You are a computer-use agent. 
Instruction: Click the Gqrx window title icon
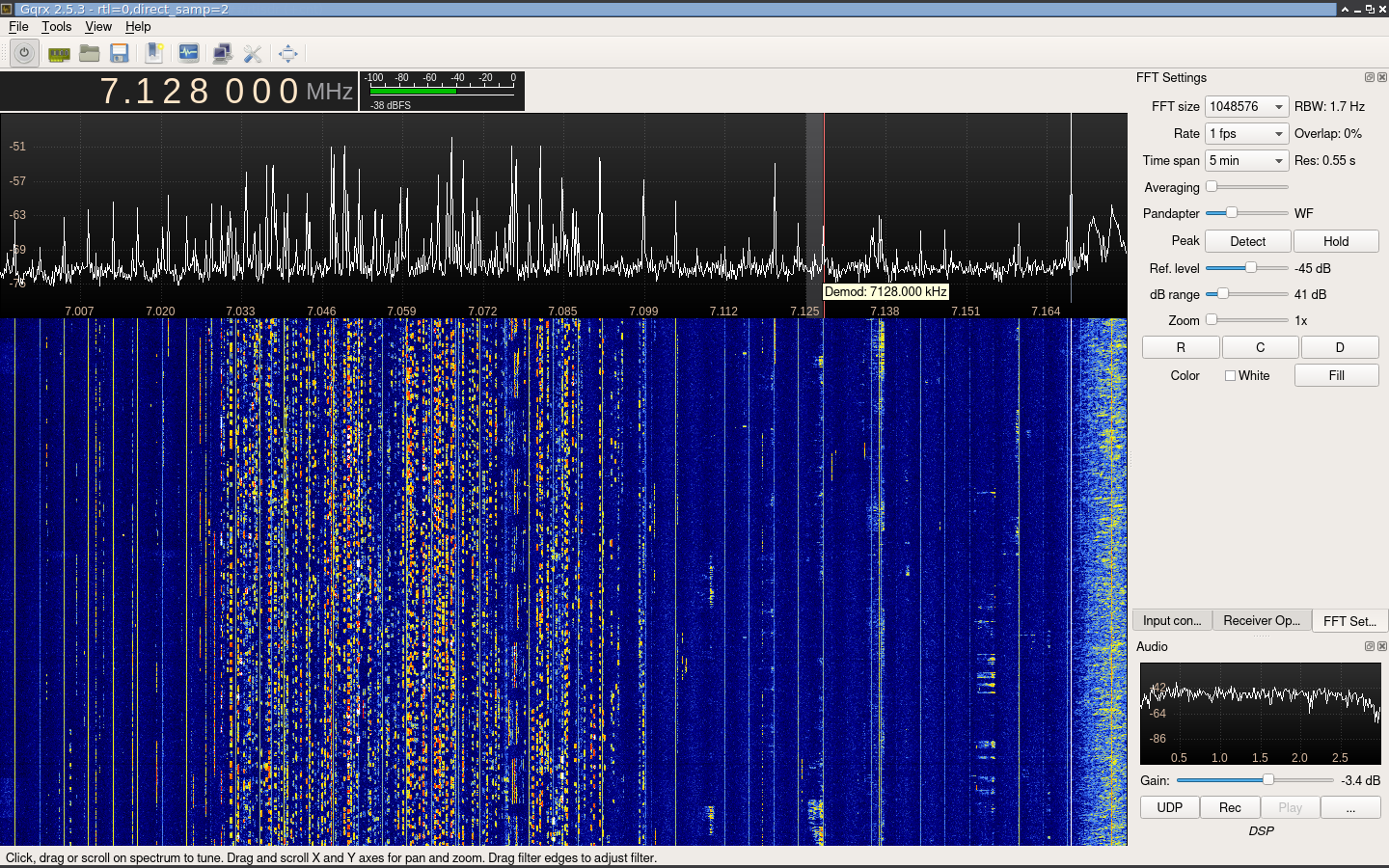(x=7, y=9)
